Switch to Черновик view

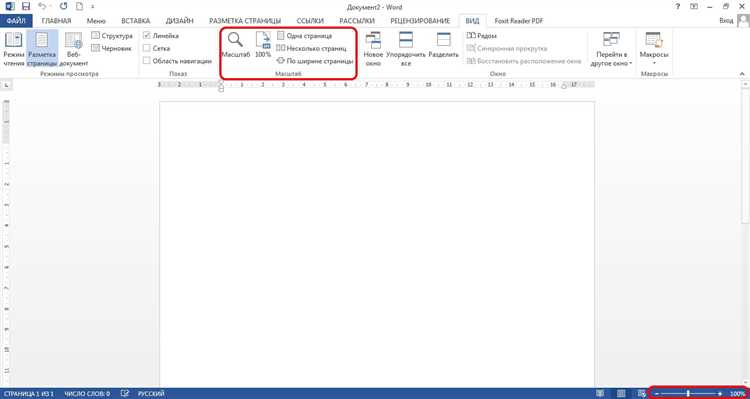coord(111,48)
